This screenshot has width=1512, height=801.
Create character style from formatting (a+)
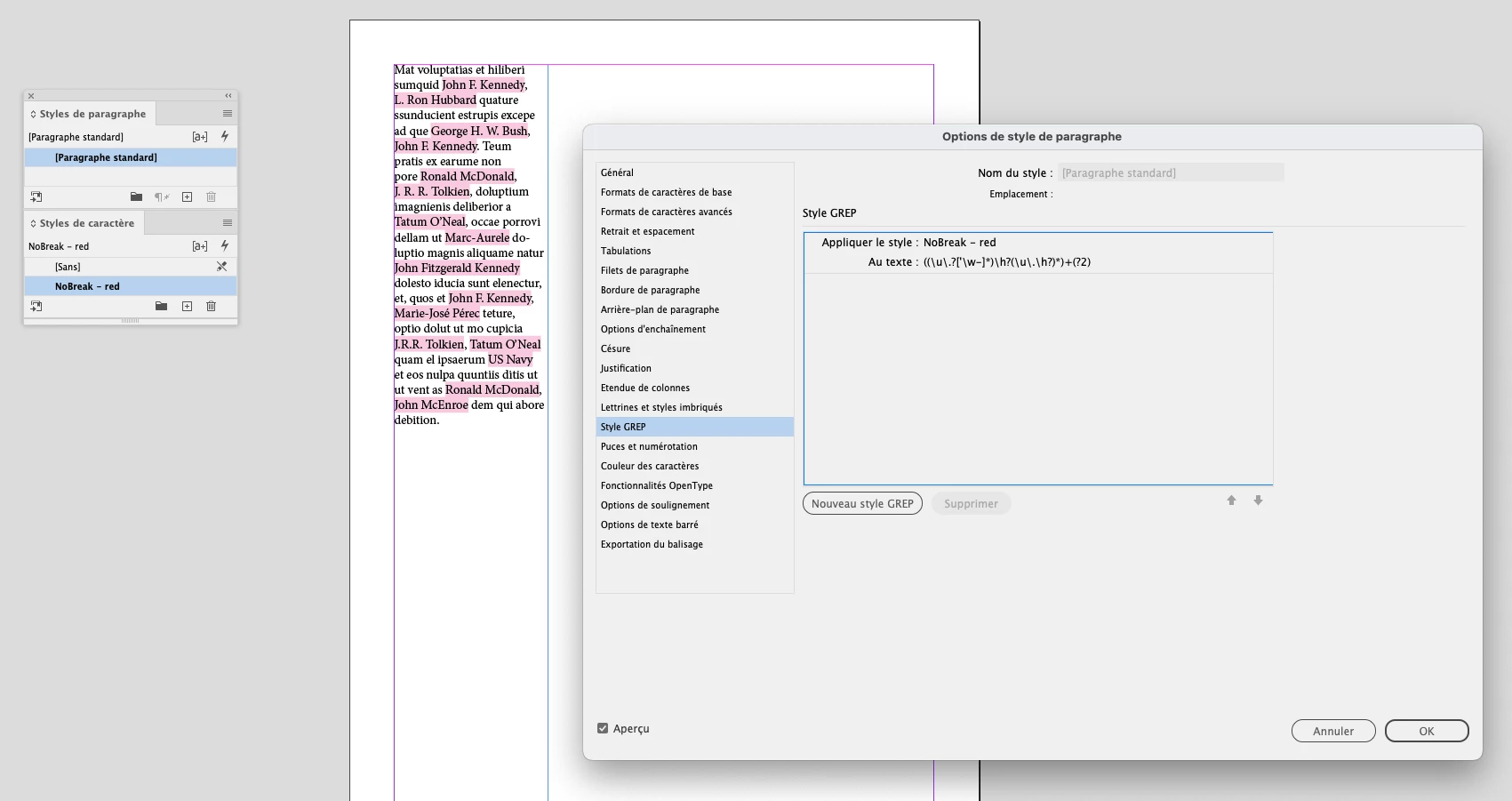[200, 246]
